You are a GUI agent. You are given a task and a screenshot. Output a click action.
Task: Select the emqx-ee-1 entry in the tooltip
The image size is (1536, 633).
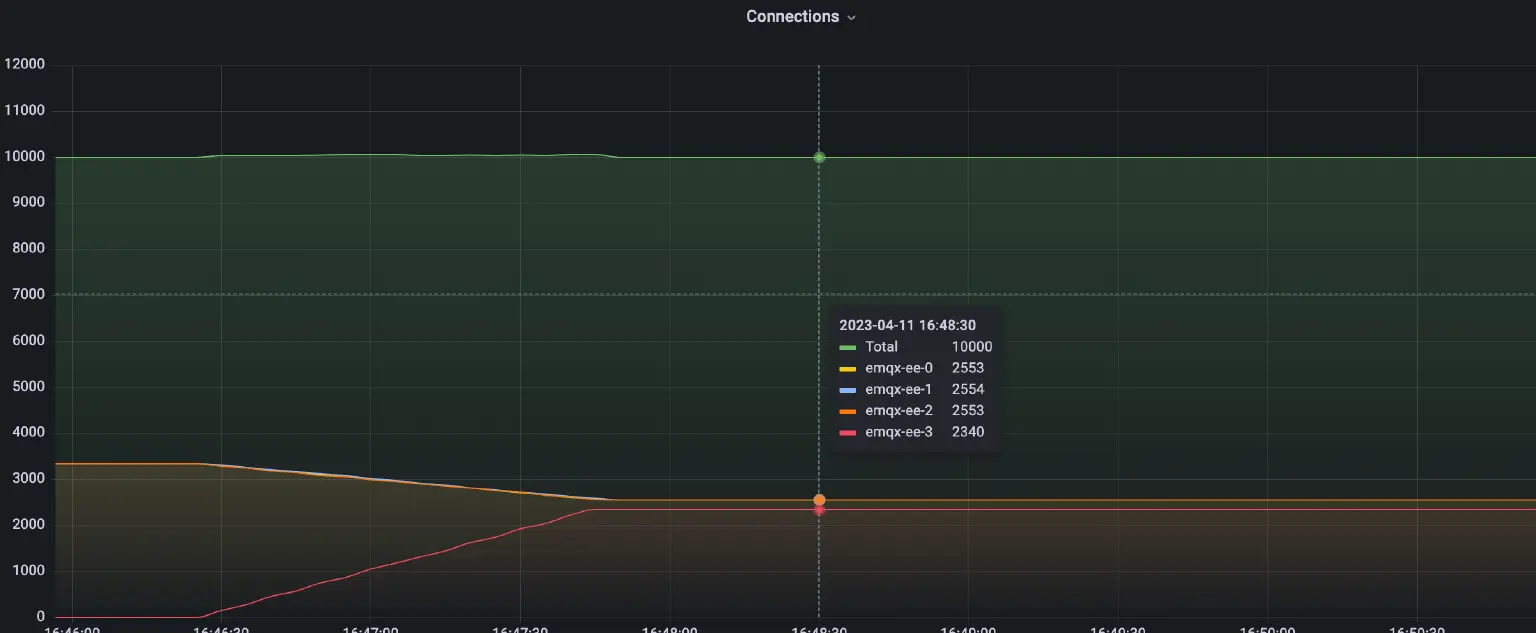(x=899, y=389)
